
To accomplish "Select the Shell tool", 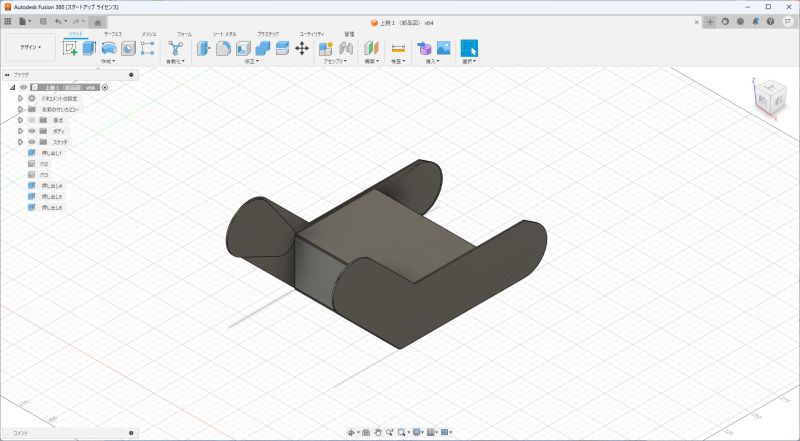I will (x=243, y=48).
